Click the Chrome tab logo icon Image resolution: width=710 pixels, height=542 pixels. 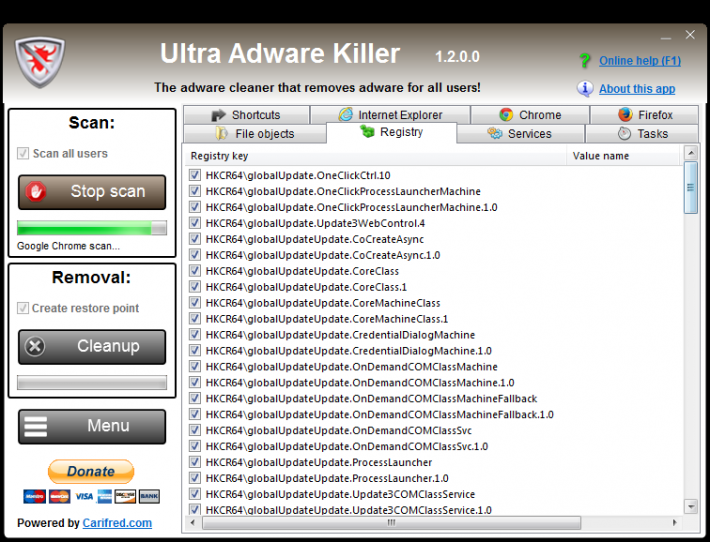tap(506, 115)
